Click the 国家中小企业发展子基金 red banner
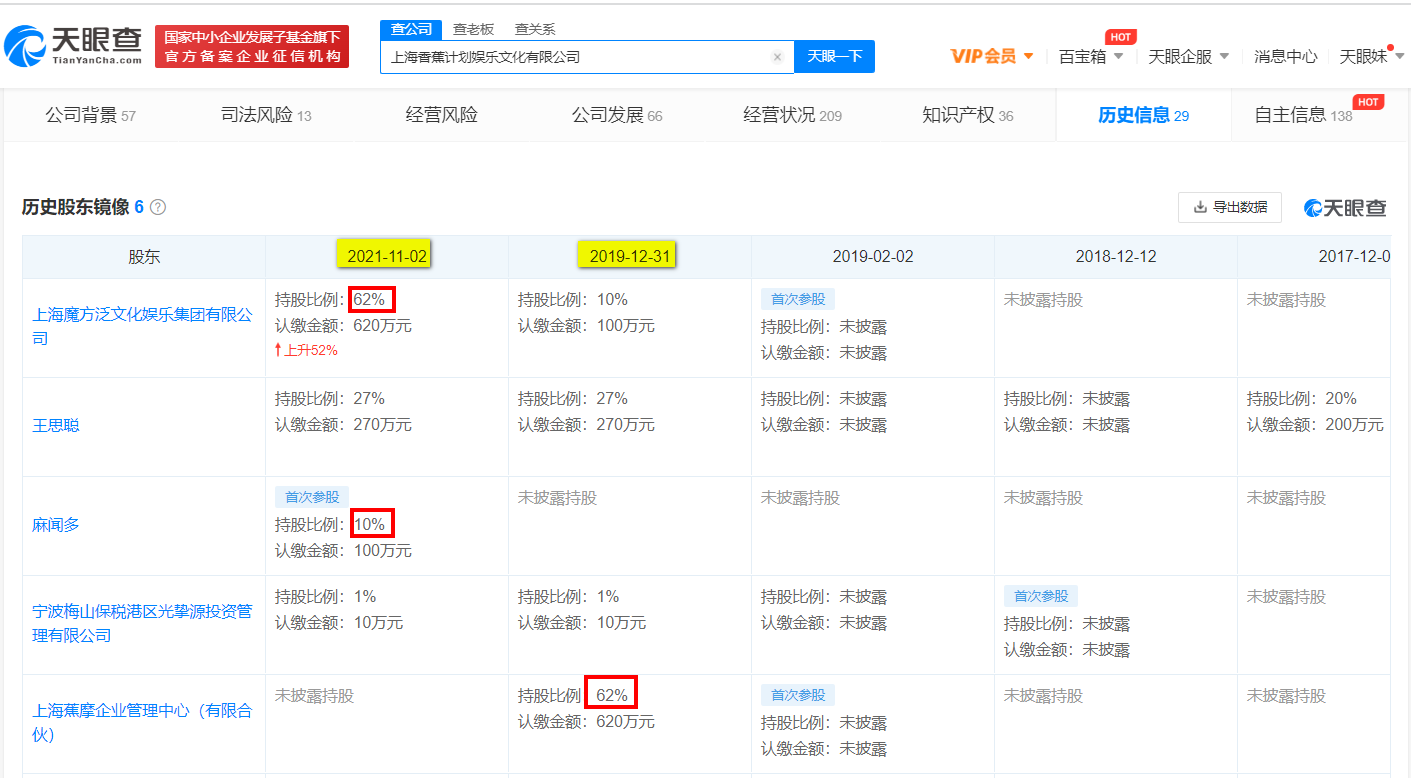Viewport: 1411px width, 778px height. pyautogui.click(x=252, y=47)
